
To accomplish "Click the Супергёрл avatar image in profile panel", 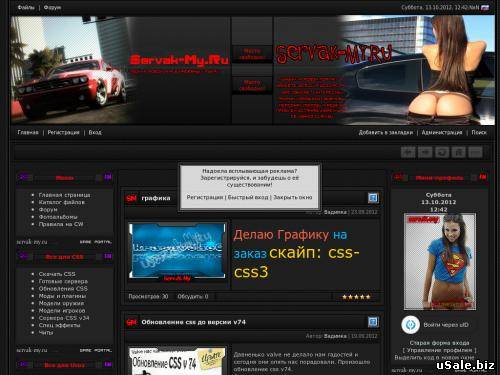I will tap(440, 262).
